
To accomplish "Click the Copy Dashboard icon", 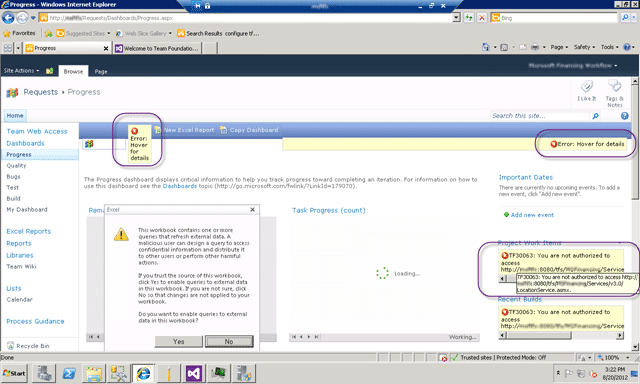I will coord(223,130).
